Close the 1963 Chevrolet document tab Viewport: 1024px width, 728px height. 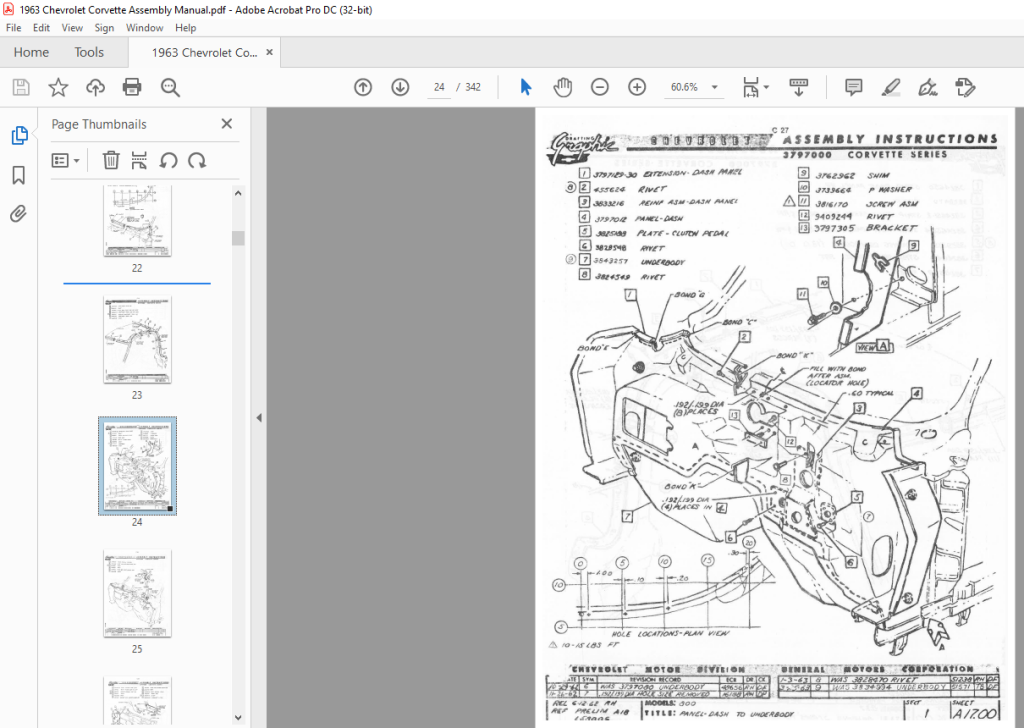[x=269, y=52]
